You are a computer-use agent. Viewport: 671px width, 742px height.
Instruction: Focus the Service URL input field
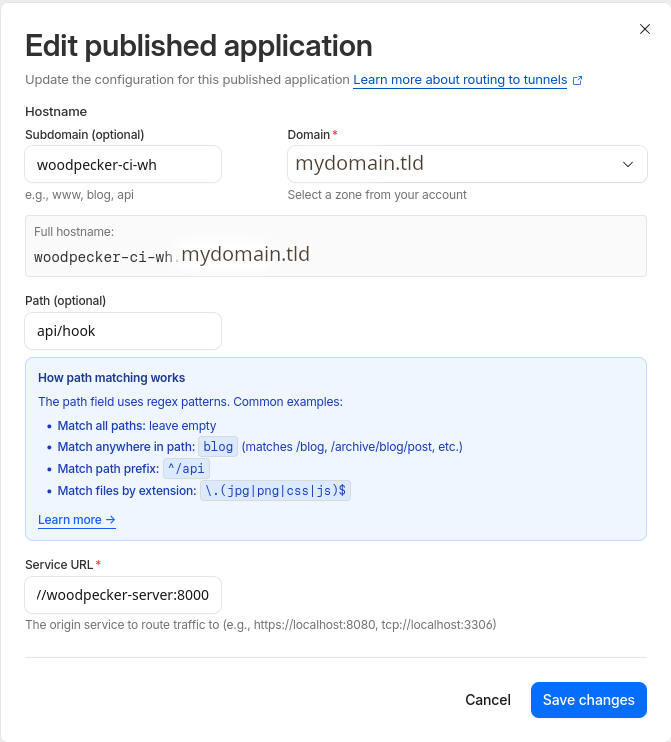[123, 595]
